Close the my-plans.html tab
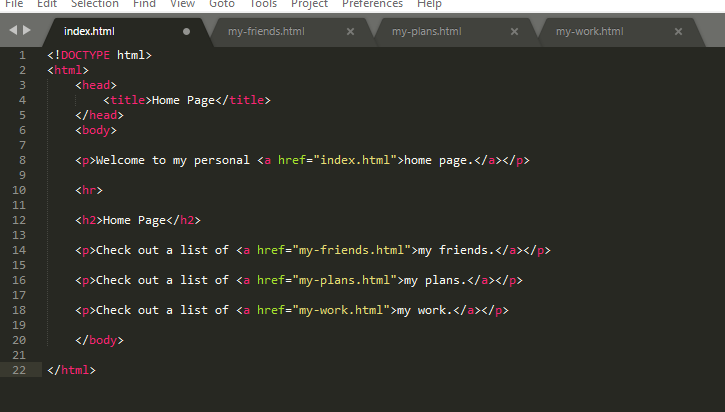The height and width of the screenshot is (412, 725). pyautogui.click(x=514, y=31)
